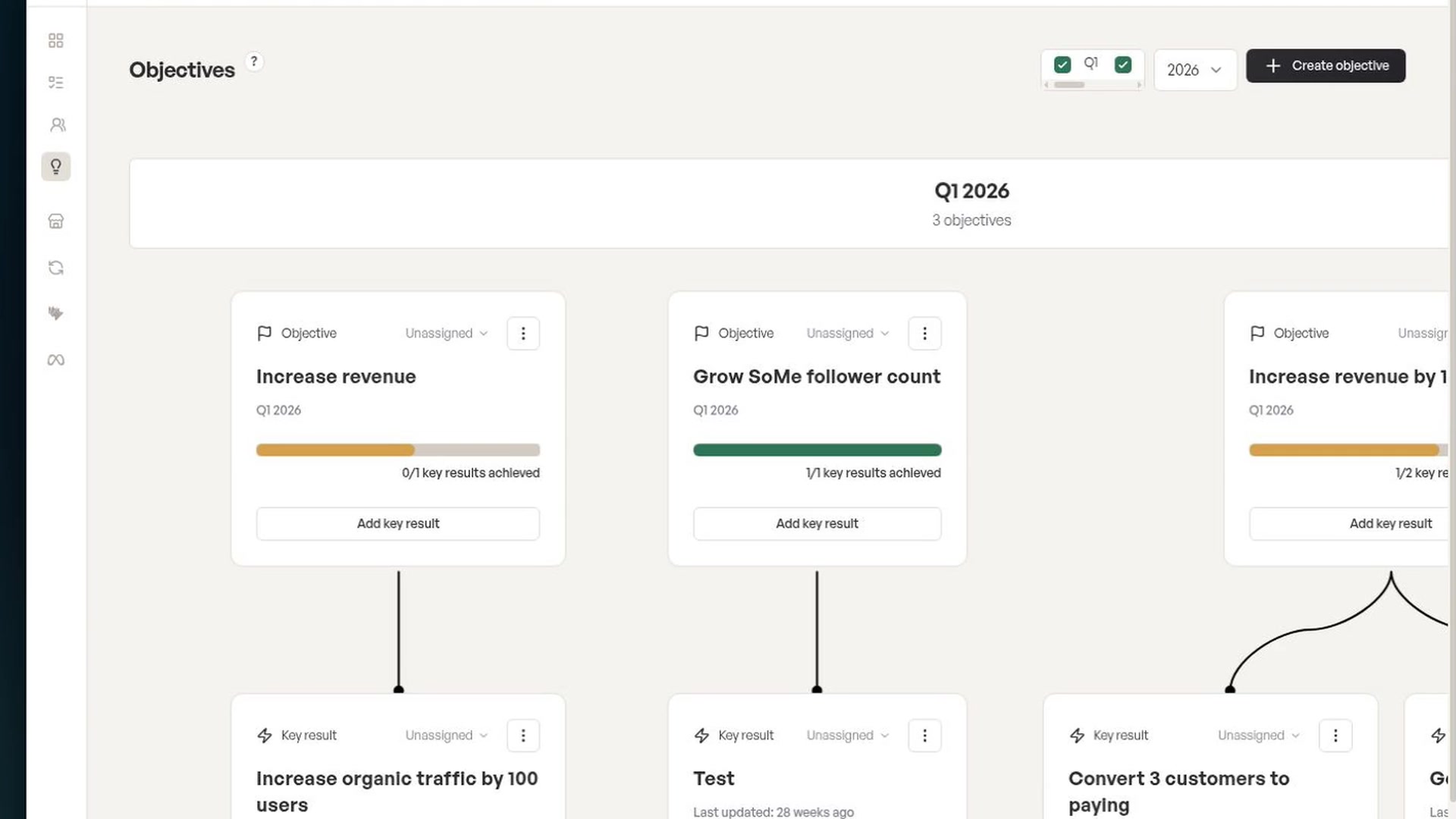
Task: Open options menu for Grow SoMe follower count
Action: pyautogui.click(x=924, y=333)
